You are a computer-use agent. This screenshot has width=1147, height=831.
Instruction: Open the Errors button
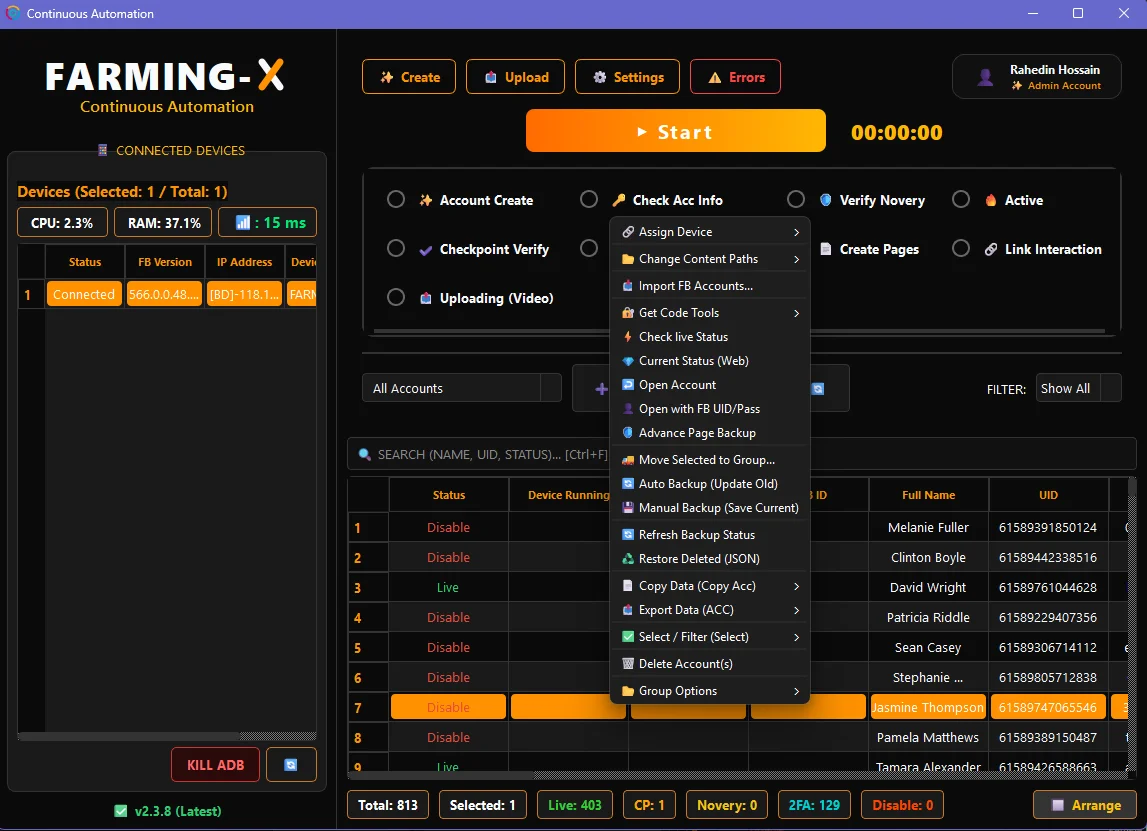[735, 77]
